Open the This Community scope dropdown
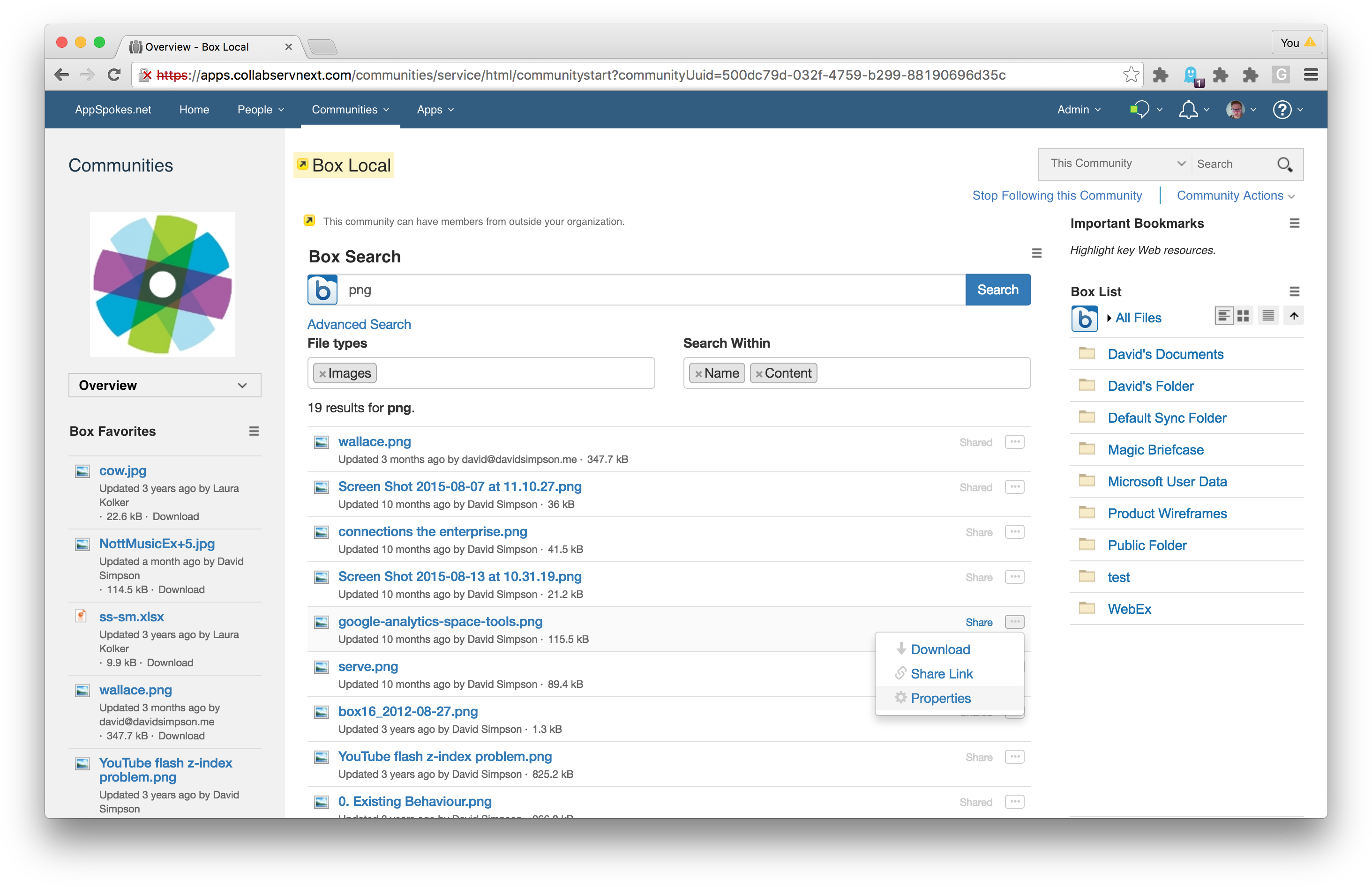Image resolution: width=1372 pixels, height=887 pixels. [1116, 164]
